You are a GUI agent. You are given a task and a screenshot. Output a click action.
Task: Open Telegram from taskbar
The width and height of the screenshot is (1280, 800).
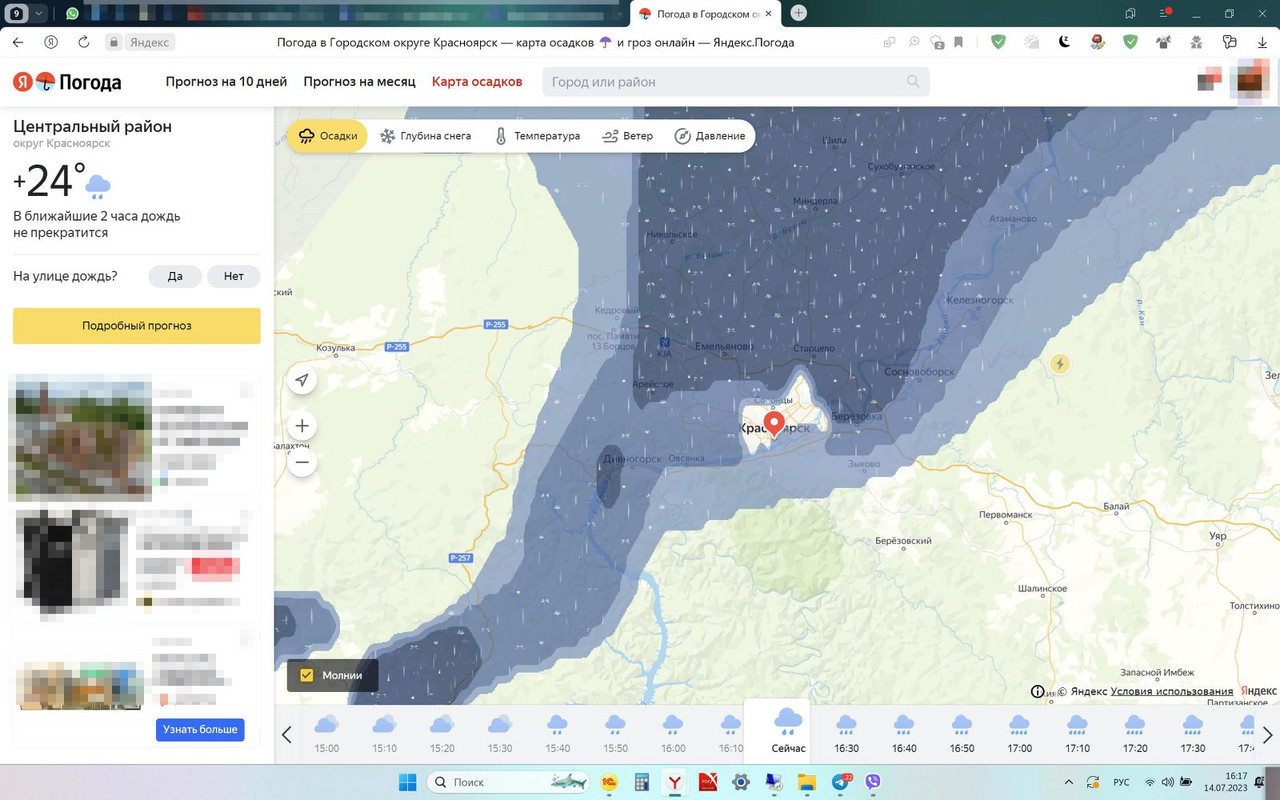pos(840,782)
